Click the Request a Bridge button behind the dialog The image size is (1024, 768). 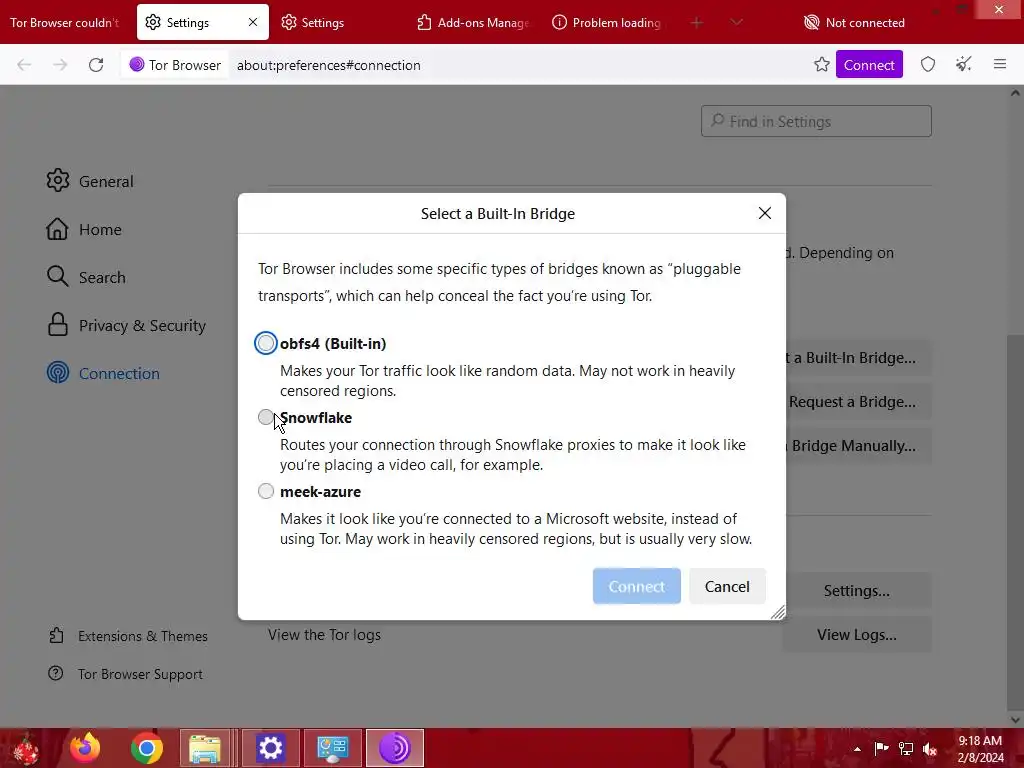(x=857, y=402)
